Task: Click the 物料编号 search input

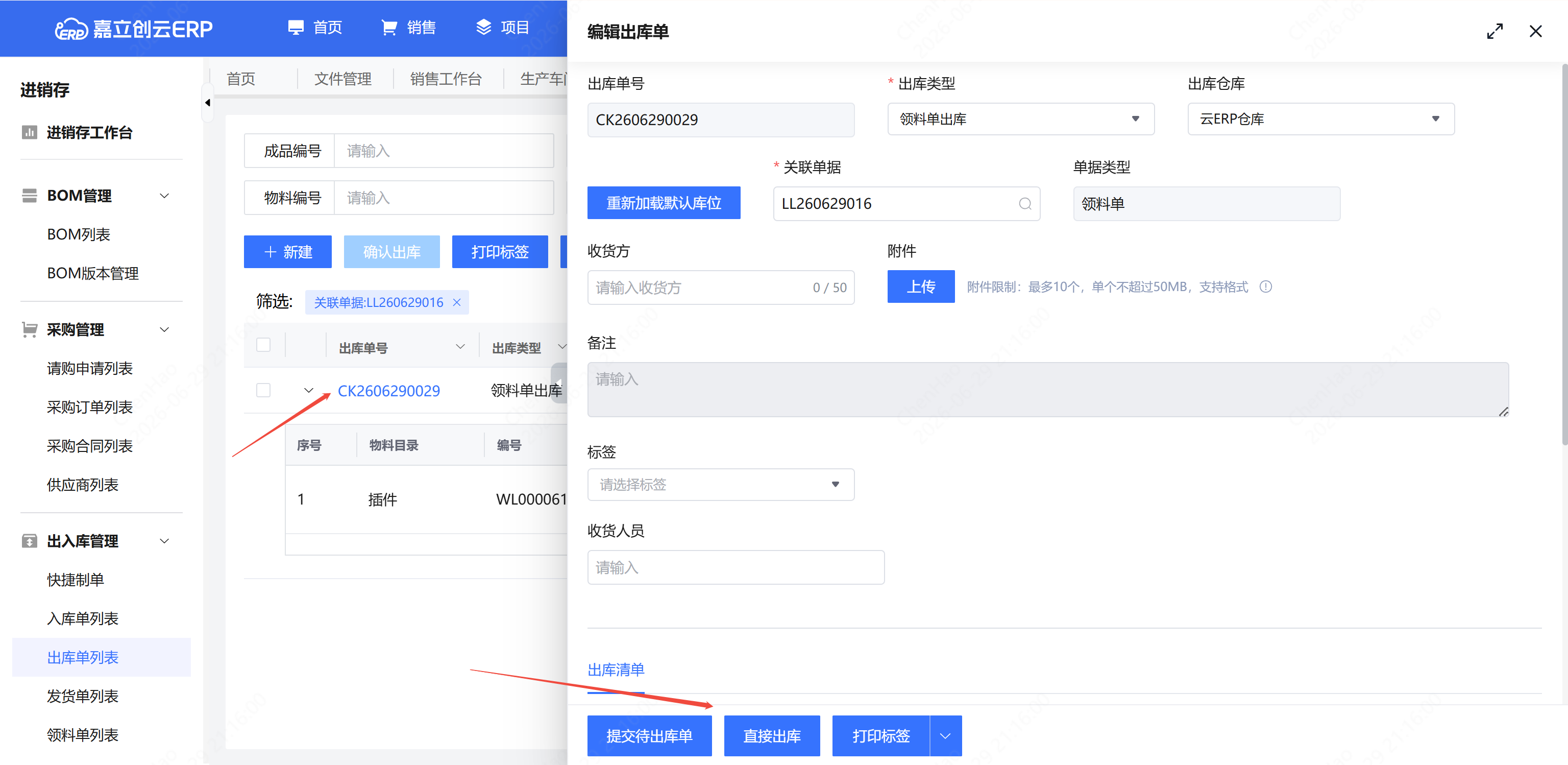Action: click(444, 197)
